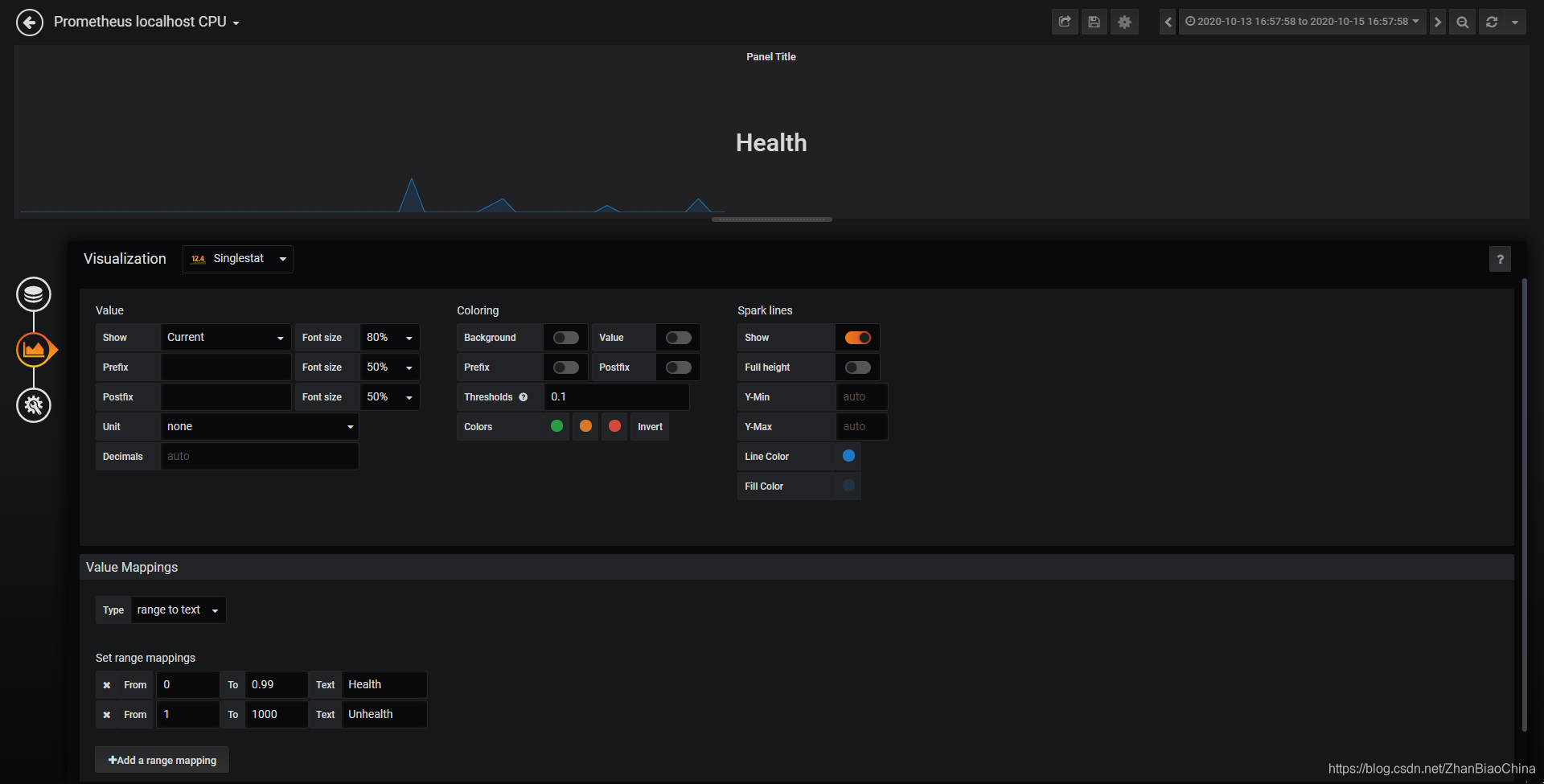Enable Spark lines Full height switch
The height and width of the screenshot is (784, 1544).
coord(857,367)
